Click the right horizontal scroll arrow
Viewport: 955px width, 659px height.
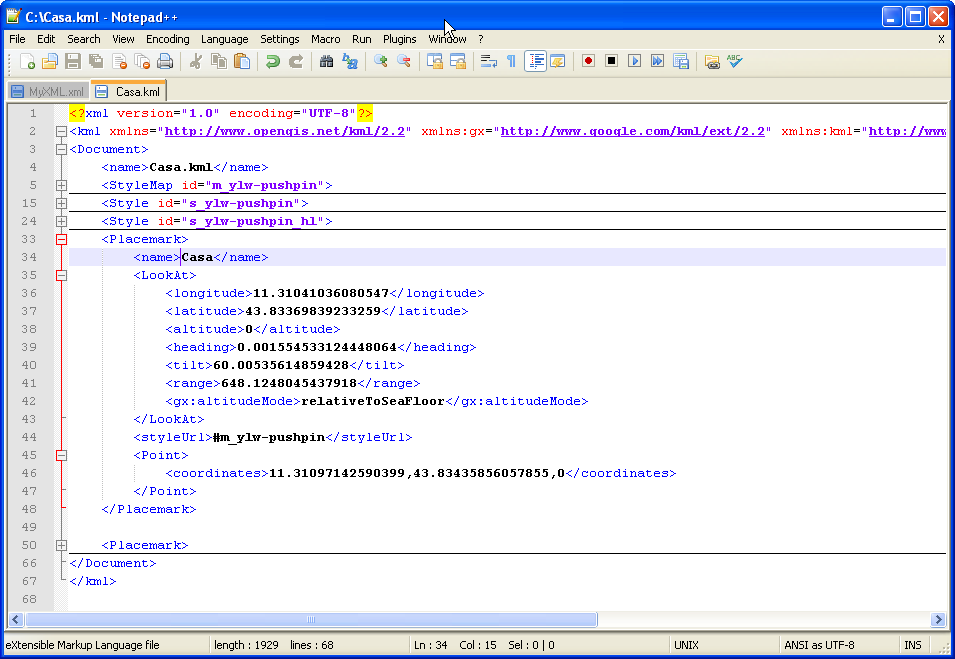coord(938,619)
